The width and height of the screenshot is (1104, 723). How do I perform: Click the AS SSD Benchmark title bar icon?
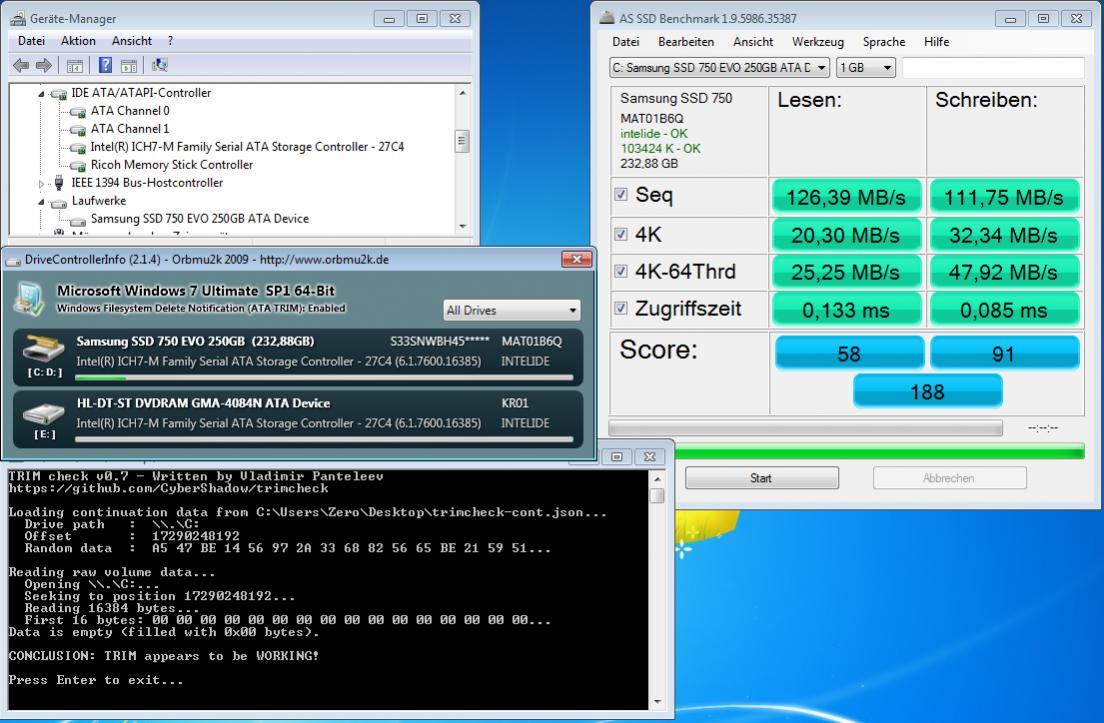(606, 18)
